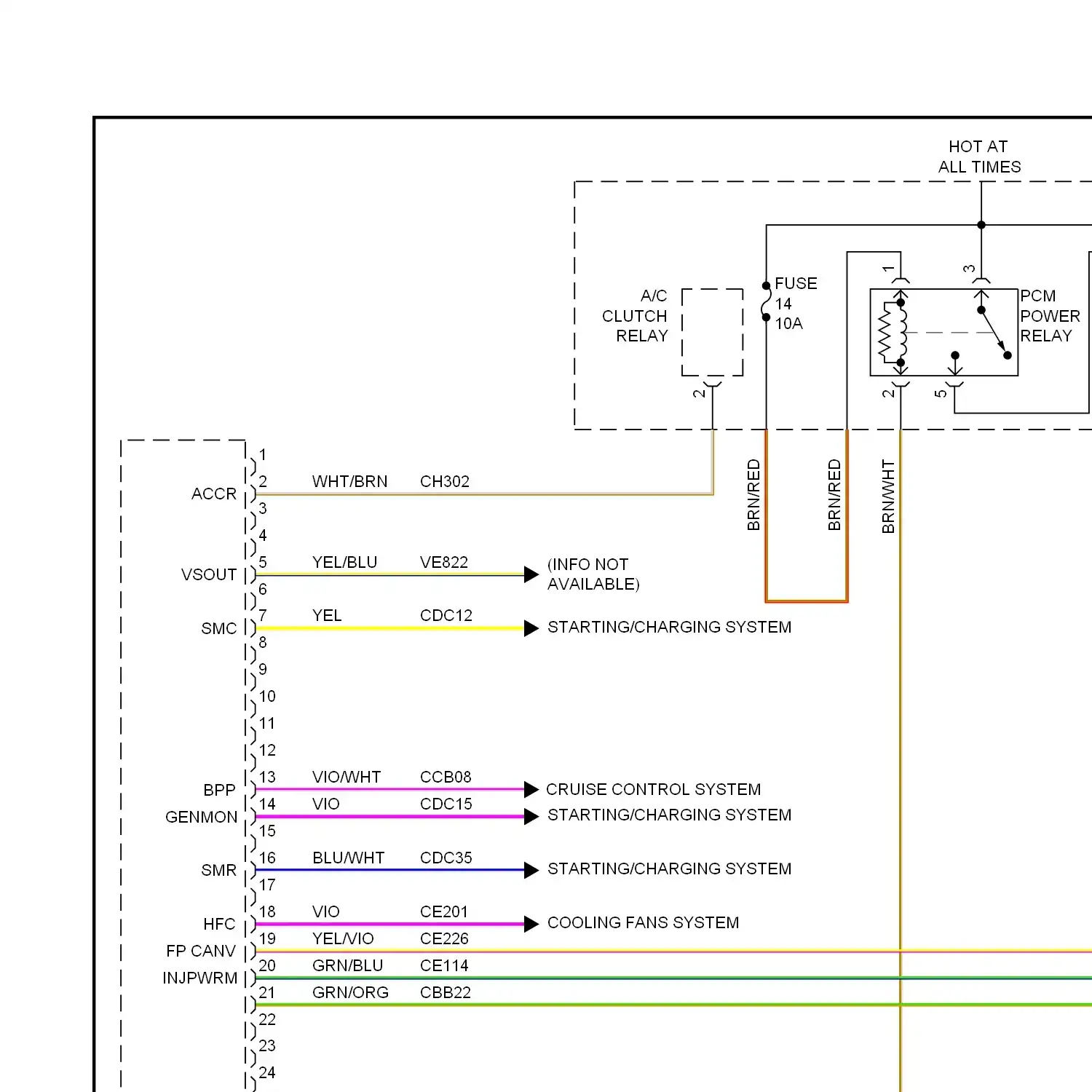Click connector pin number 10
The width and height of the screenshot is (1092, 1092).
(x=267, y=696)
